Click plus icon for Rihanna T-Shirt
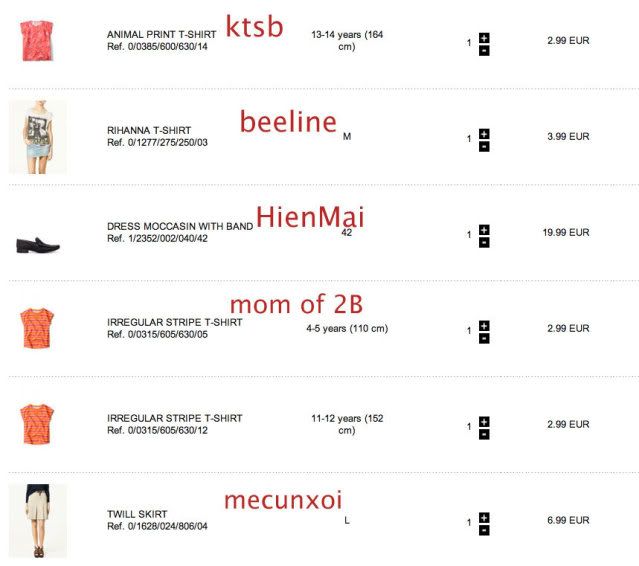The width and height of the screenshot is (639, 566). 484,133
